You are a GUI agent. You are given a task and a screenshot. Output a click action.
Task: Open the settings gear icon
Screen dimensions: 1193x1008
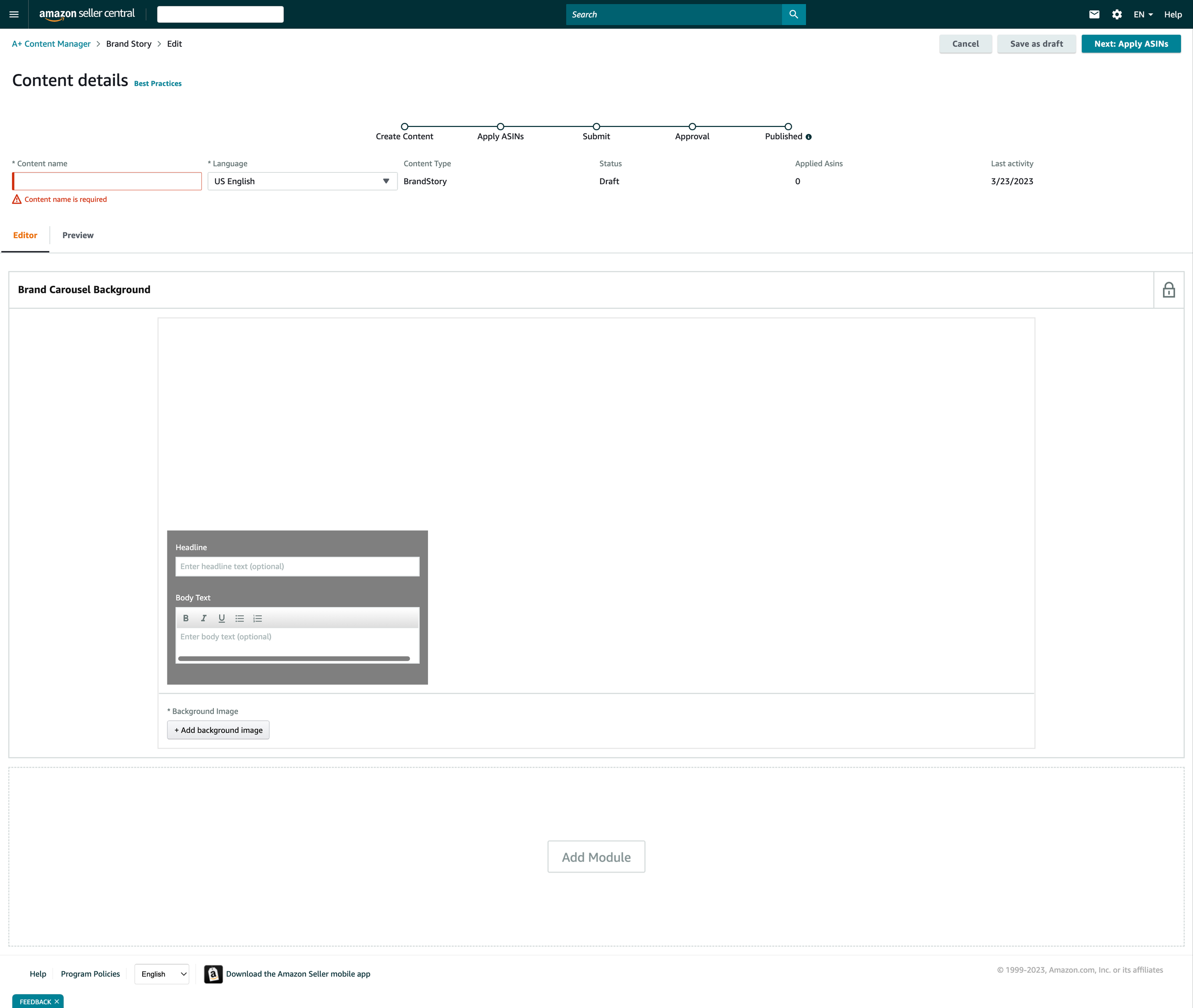click(x=1116, y=14)
